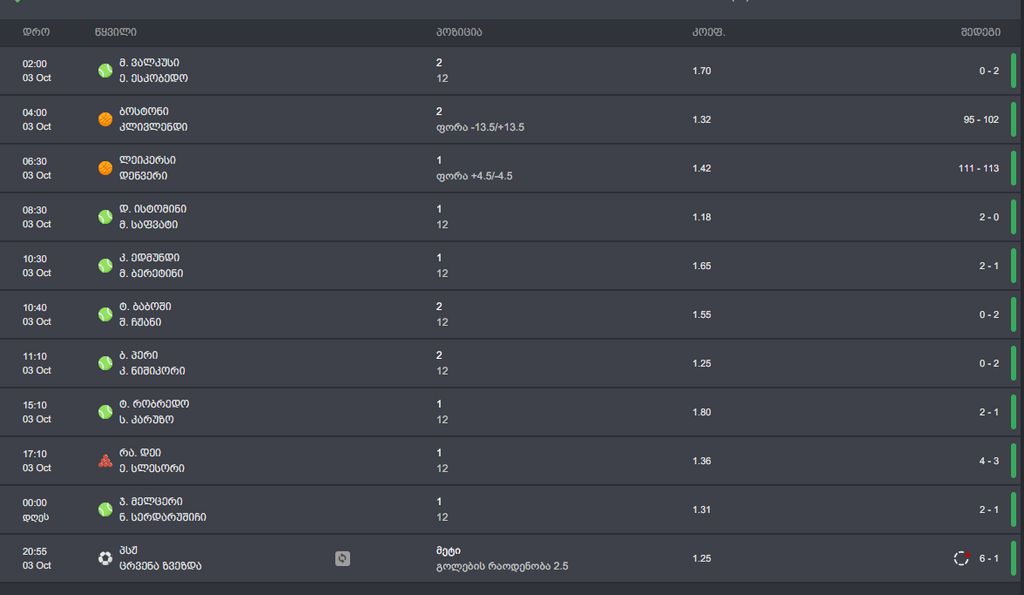
Task: Click the დრო column header
Action: pos(36,32)
